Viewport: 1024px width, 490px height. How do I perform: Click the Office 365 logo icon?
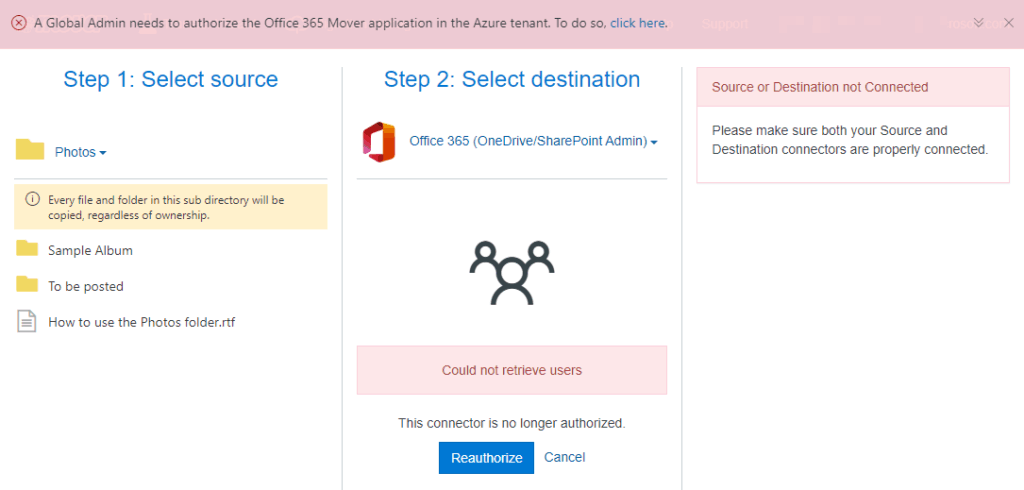coord(379,142)
